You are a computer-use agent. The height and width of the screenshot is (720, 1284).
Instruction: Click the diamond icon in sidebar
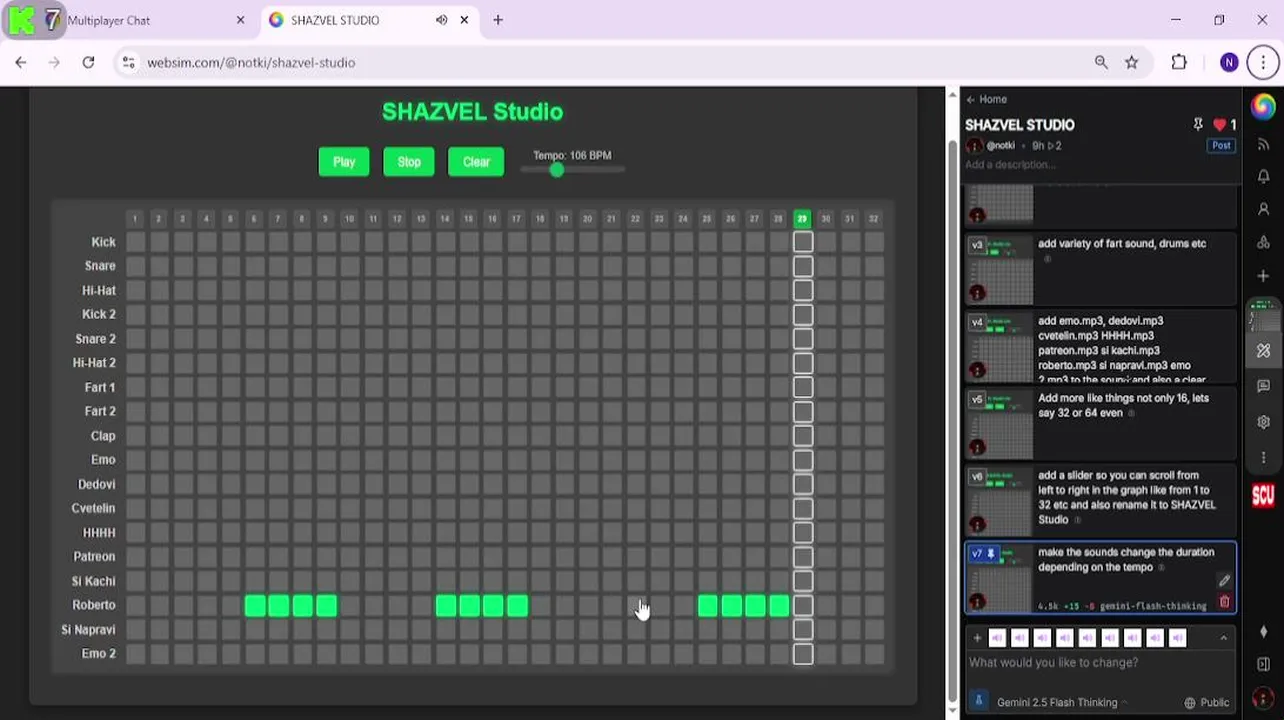(x=1263, y=631)
